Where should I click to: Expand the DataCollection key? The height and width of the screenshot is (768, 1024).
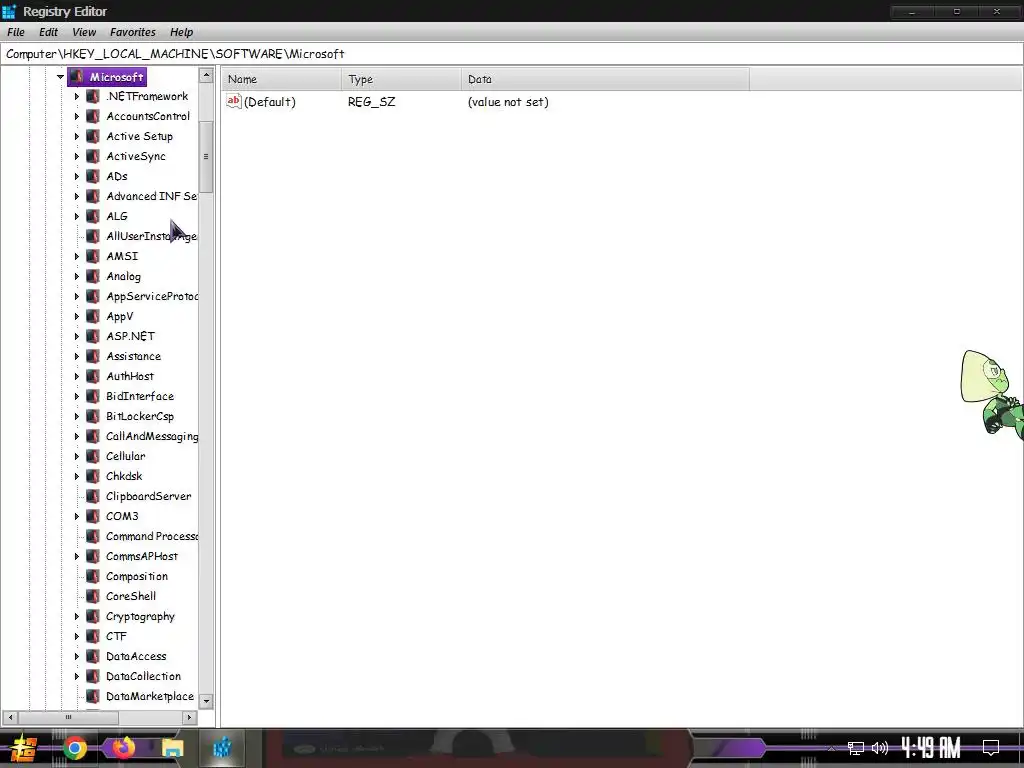pos(76,677)
